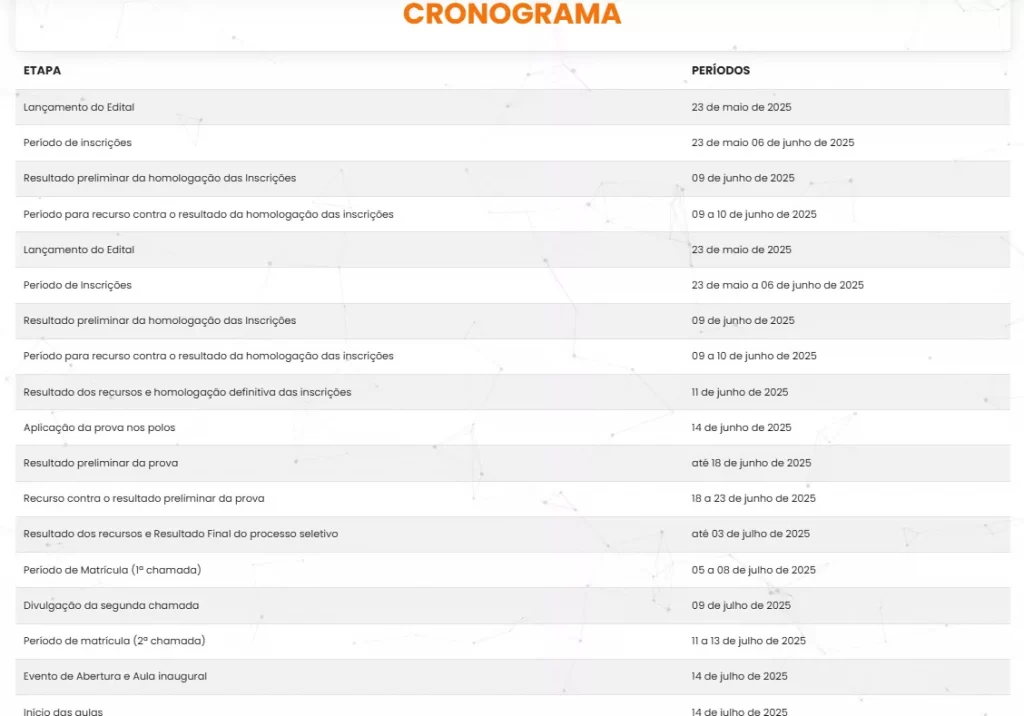Viewport: 1024px width, 716px height.
Task: Click 'Resultado Final do processo seletivo' row
Action: point(181,534)
